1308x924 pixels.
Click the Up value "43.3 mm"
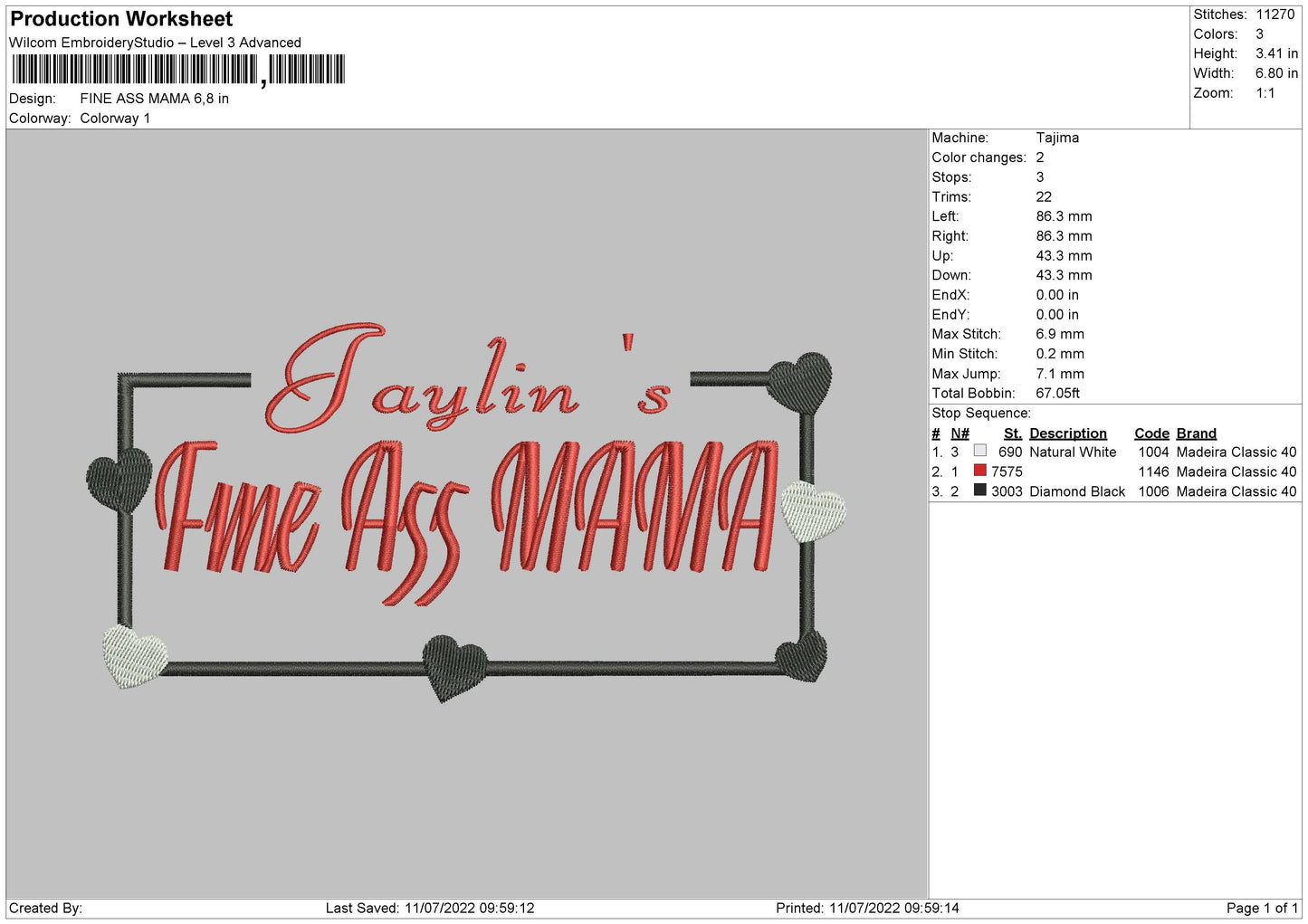(1064, 256)
